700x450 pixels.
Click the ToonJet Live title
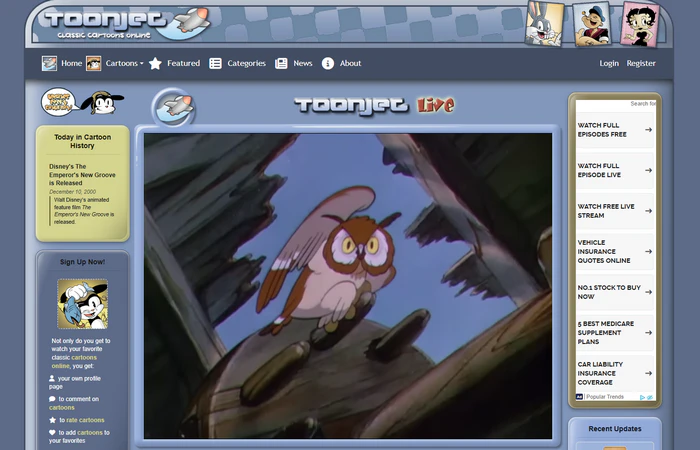[374, 105]
